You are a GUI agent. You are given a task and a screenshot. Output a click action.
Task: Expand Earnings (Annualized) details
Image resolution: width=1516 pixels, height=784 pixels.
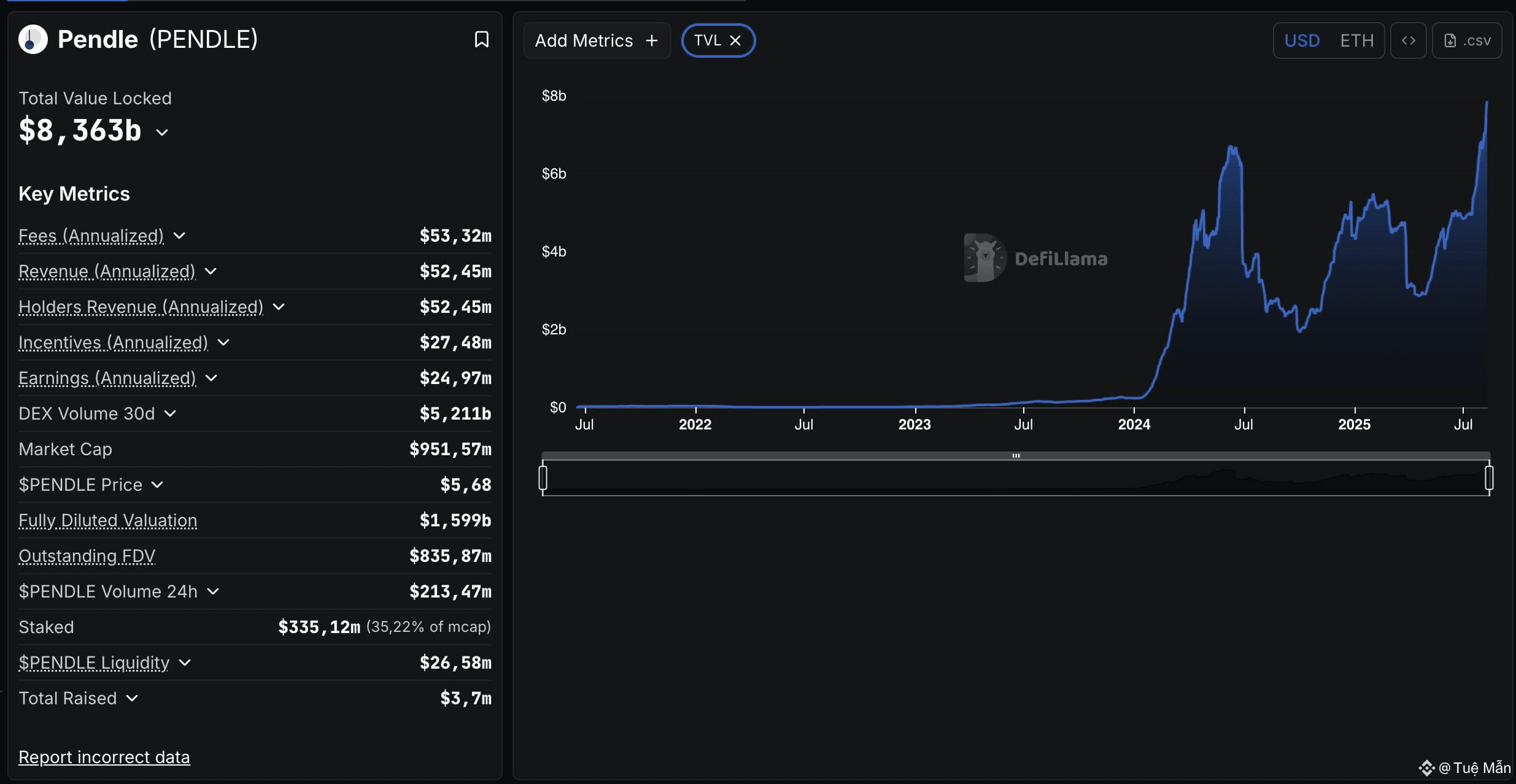211,378
